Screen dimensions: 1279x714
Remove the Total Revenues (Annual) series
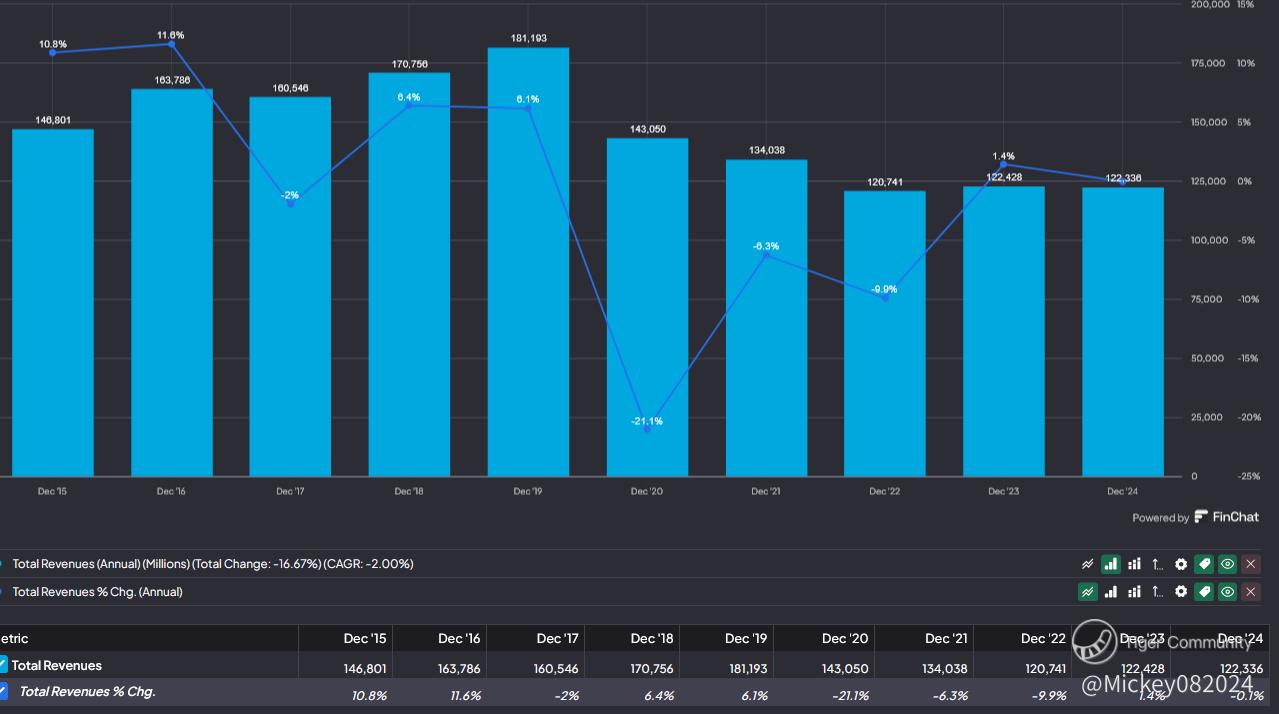click(1251, 564)
